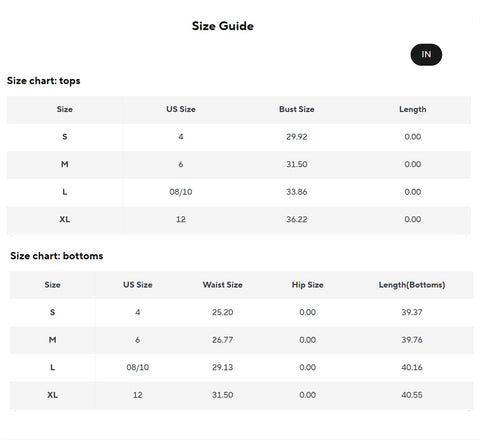Select the 'Size chart: tops' heading

point(44,81)
